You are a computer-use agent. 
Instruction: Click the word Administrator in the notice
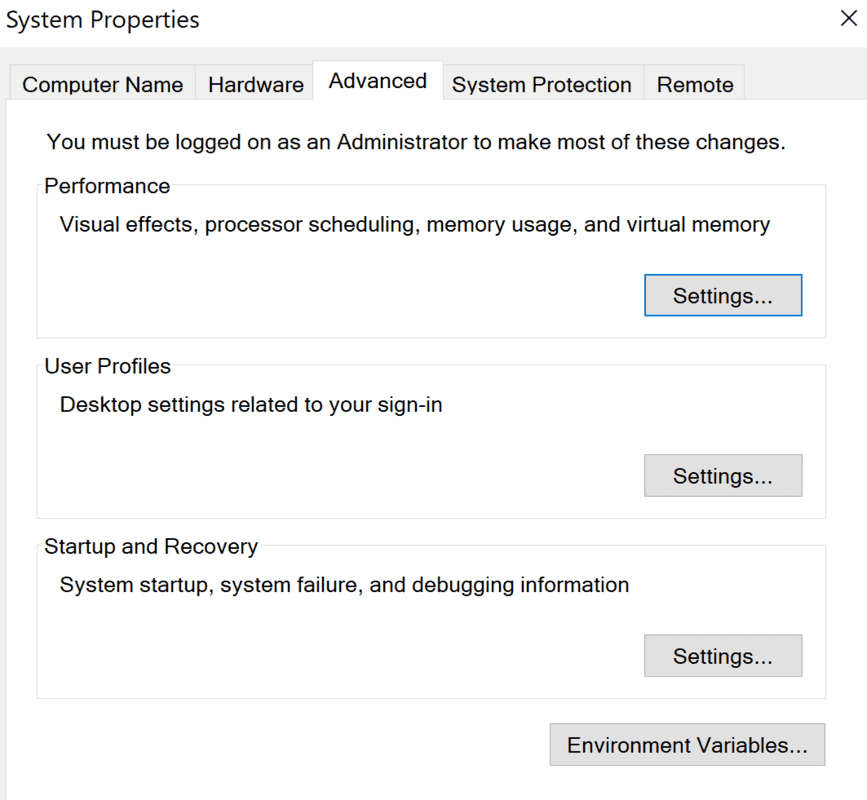pyautogui.click(x=402, y=142)
